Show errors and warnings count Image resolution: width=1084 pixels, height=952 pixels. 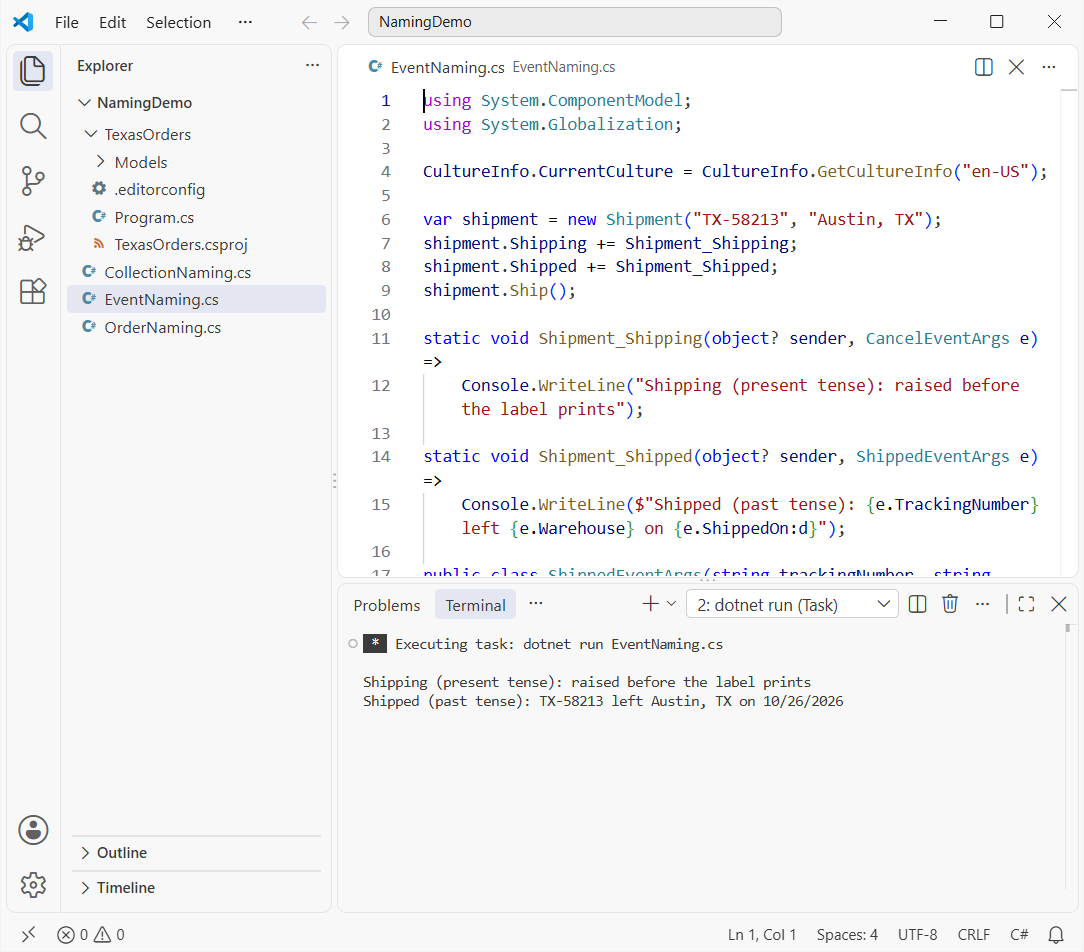coord(91,935)
